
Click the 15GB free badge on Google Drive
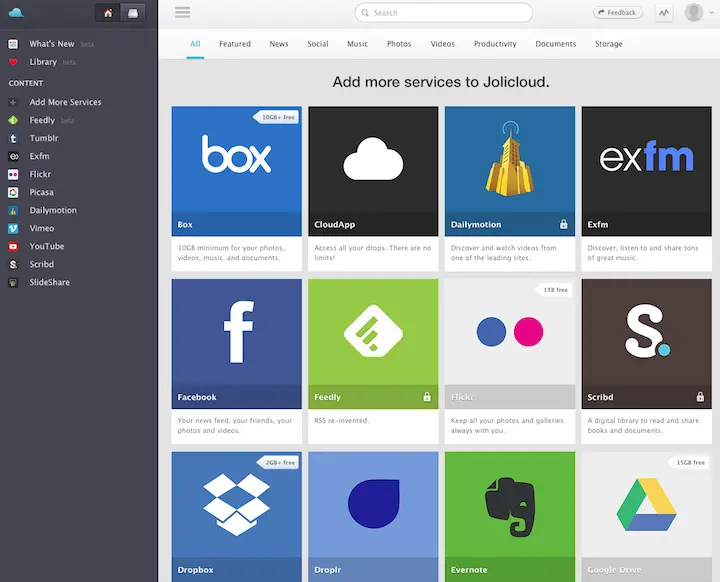tap(688, 463)
